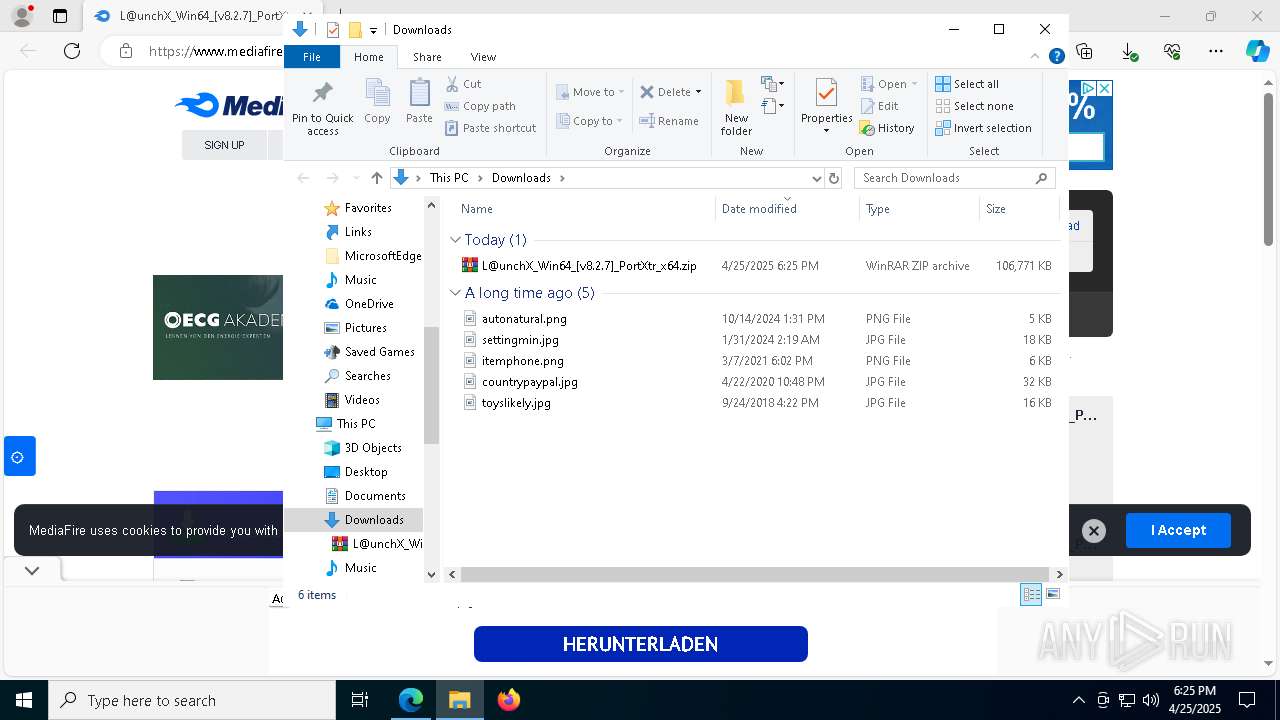Select 3D Objects in navigation pane
This screenshot has height=720, width=1280.
(x=373, y=448)
